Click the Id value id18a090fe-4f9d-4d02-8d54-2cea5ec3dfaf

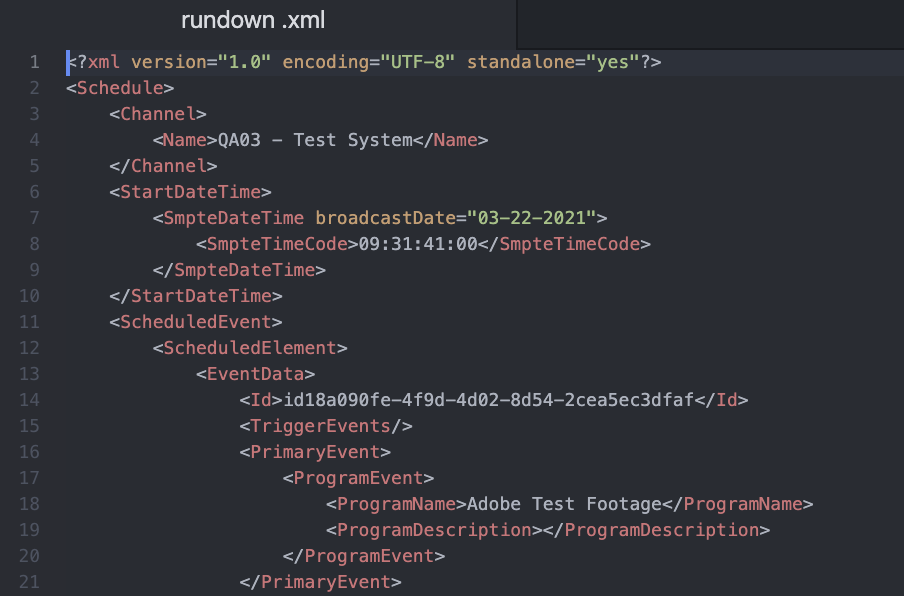(x=488, y=400)
